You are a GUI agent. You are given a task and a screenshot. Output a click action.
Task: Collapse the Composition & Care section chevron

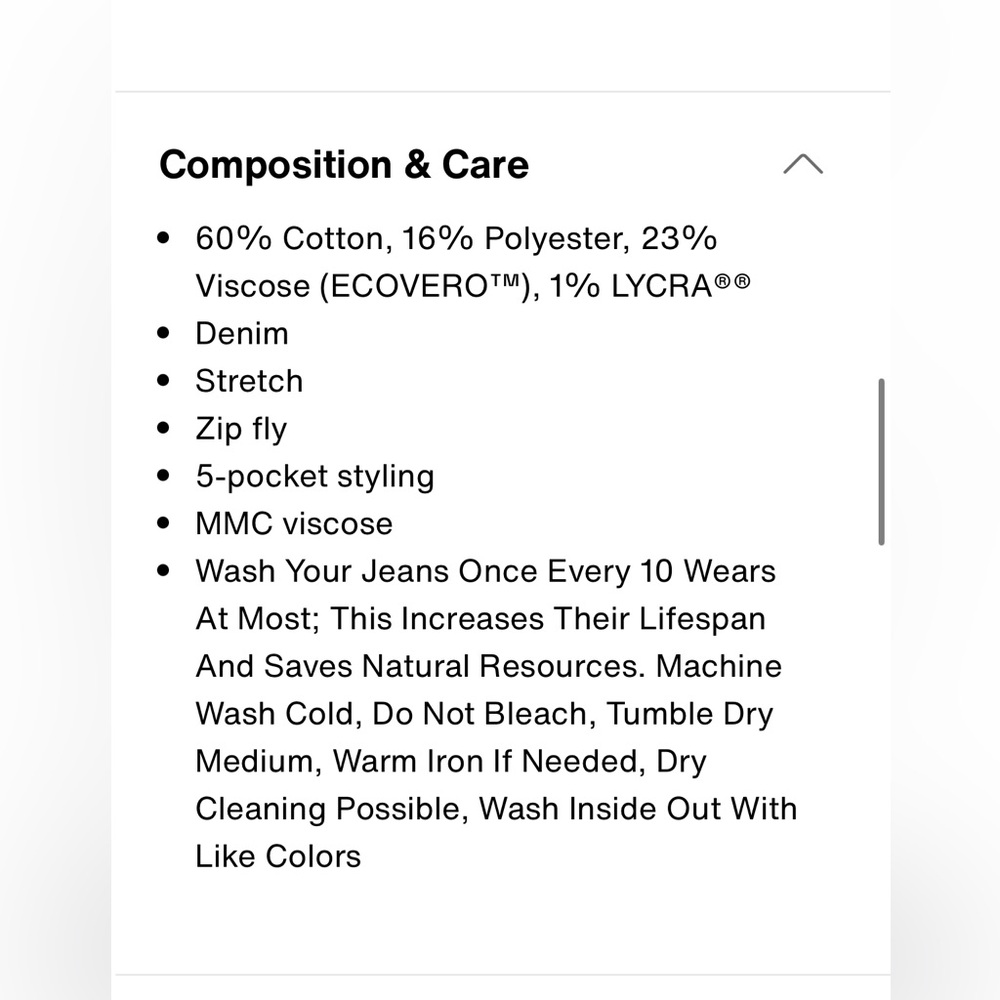pyautogui.click(x=803, y=164)
